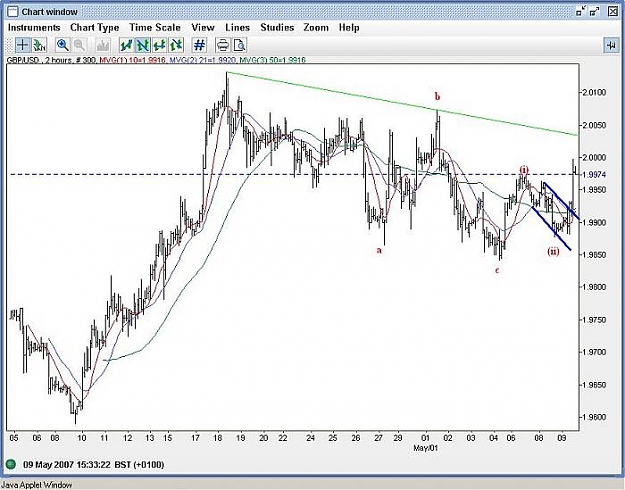Click the printer icon
The height and width of the screenshot is (490, 625).
point(223,45)
